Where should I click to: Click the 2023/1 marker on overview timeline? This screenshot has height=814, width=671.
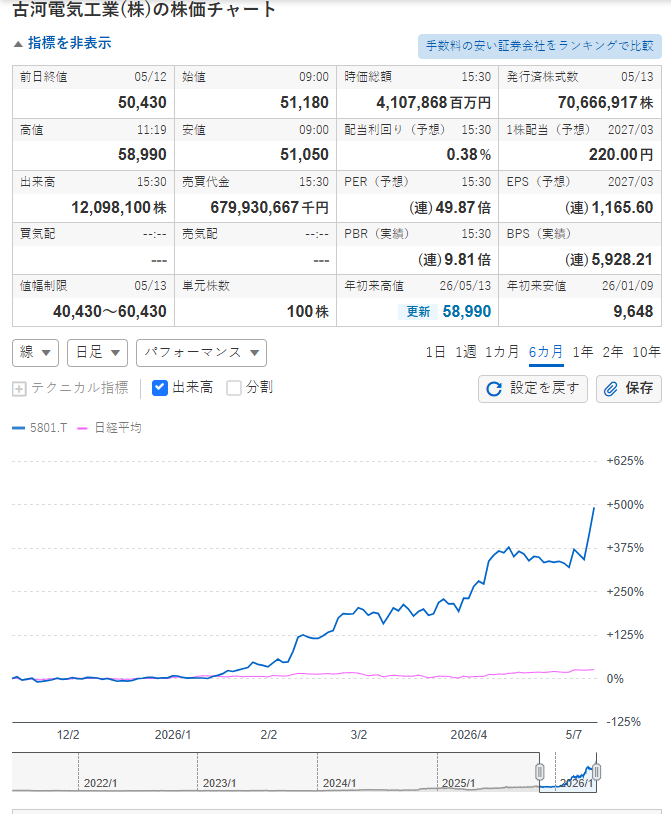tap(219, 783)
